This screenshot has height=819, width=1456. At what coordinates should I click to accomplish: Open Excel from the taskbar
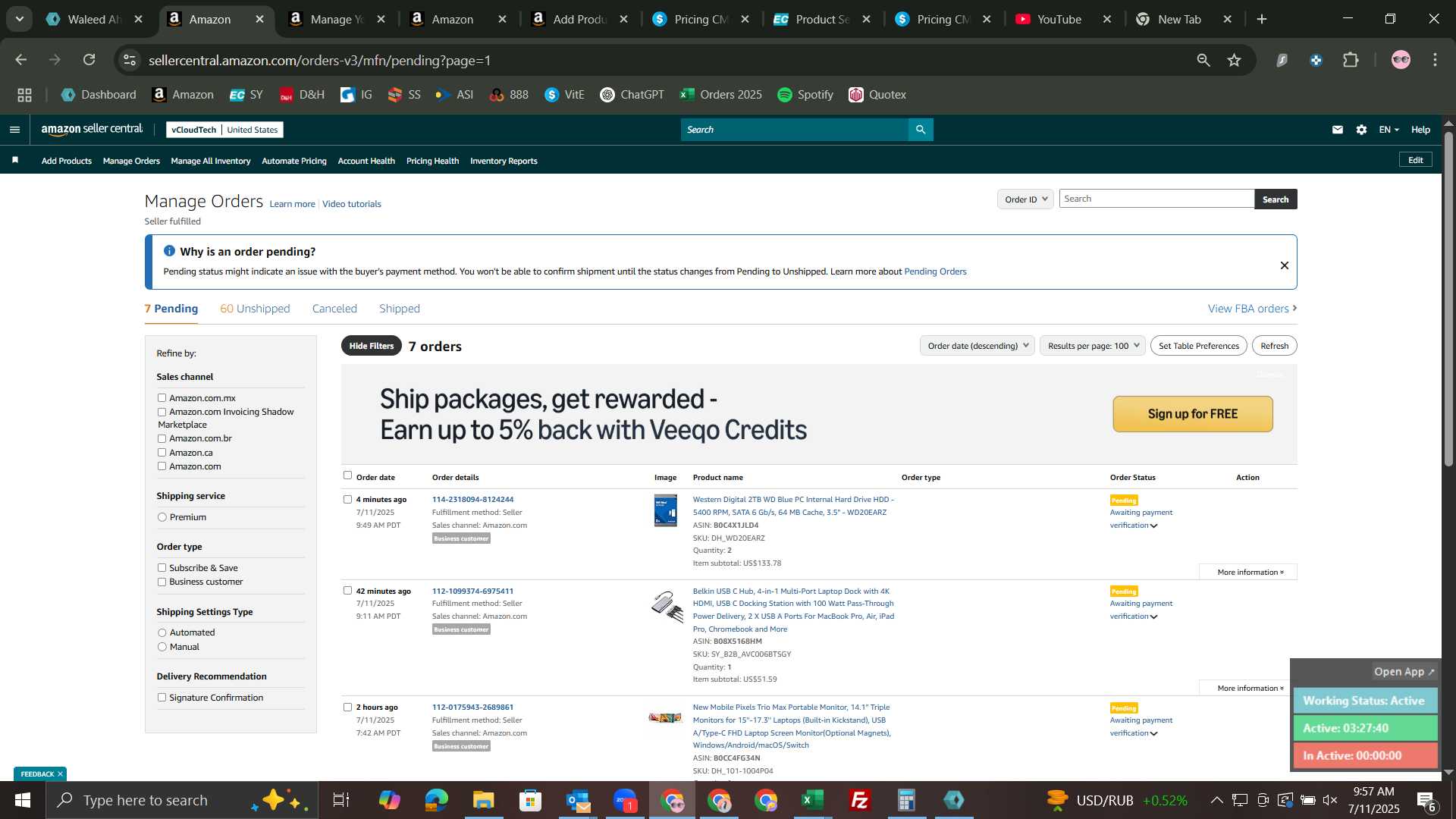pos(812,800)
